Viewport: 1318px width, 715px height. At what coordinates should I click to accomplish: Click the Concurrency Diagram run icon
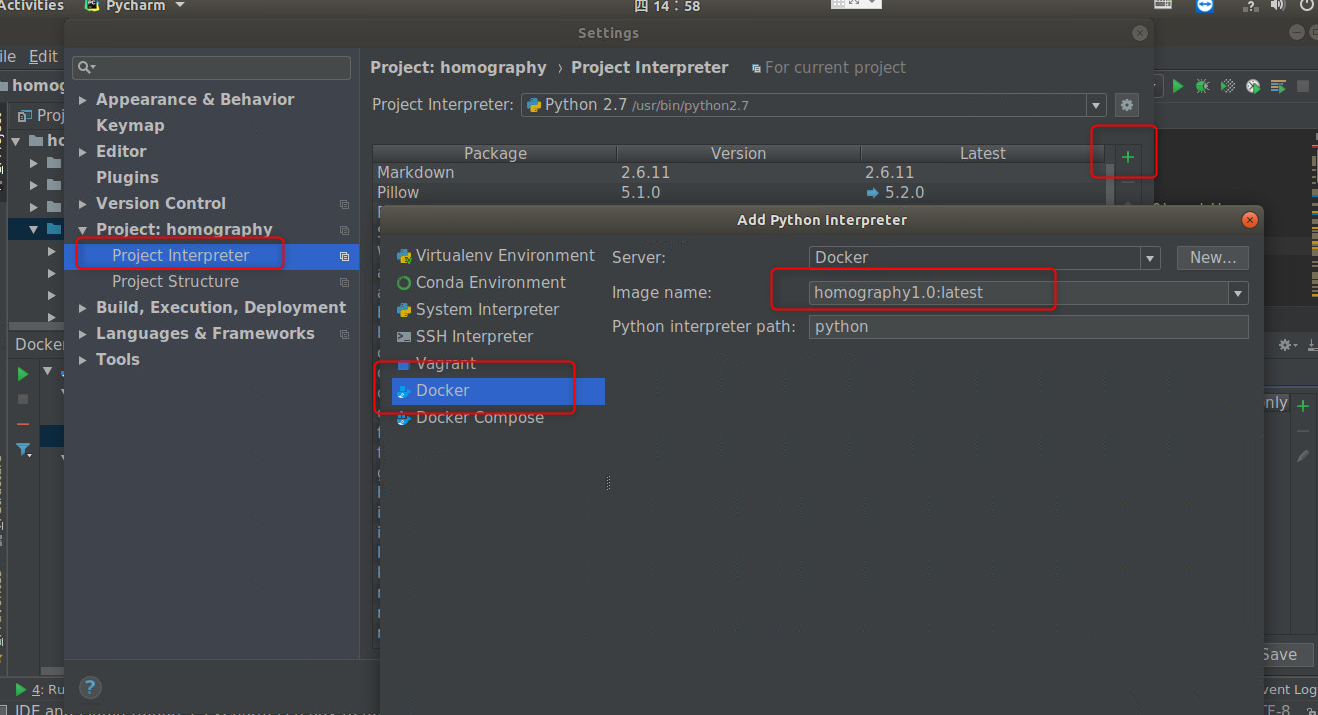click(x=1278, y=87)
